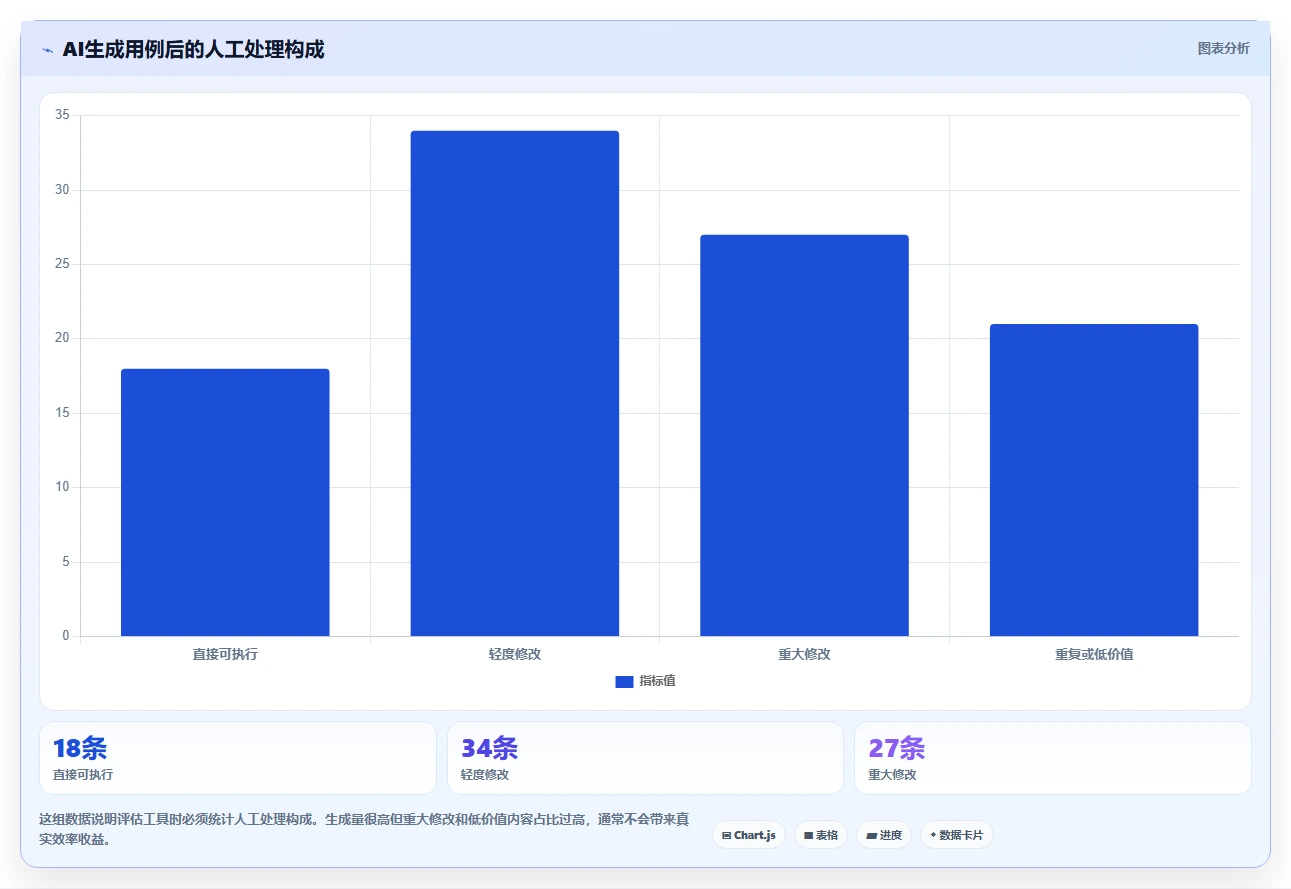
Task: Click the summary paragraph starting 这组数据说明
Action: point(364,829)
